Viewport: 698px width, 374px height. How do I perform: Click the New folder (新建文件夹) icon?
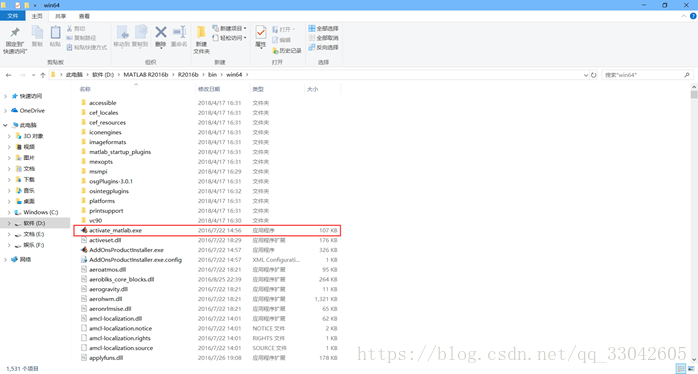(x=201, y=32)
